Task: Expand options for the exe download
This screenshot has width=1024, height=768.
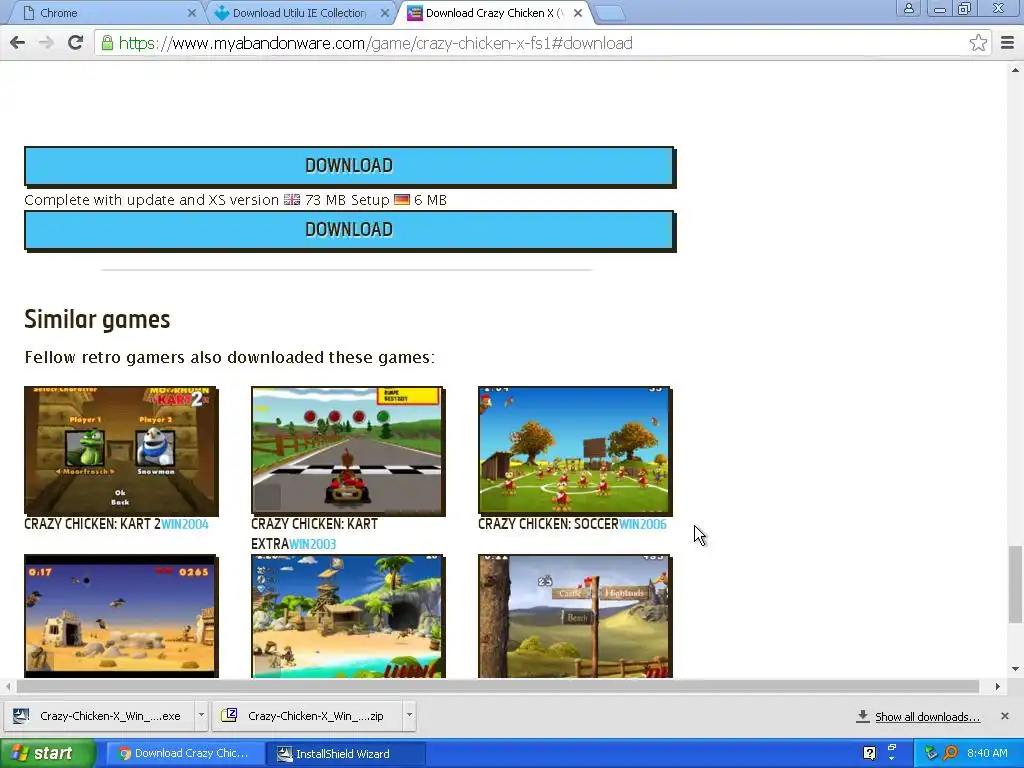Action: (201, 715)
